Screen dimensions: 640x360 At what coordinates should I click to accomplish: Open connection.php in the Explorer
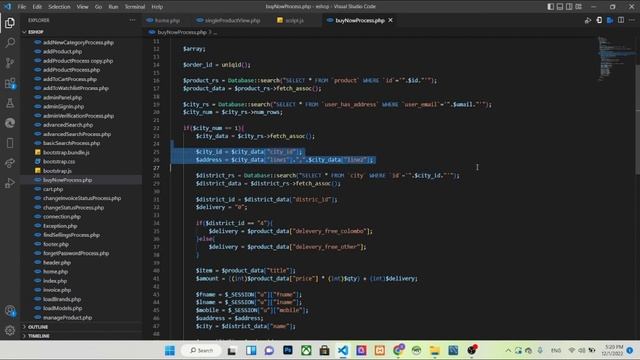pos(62,217)
